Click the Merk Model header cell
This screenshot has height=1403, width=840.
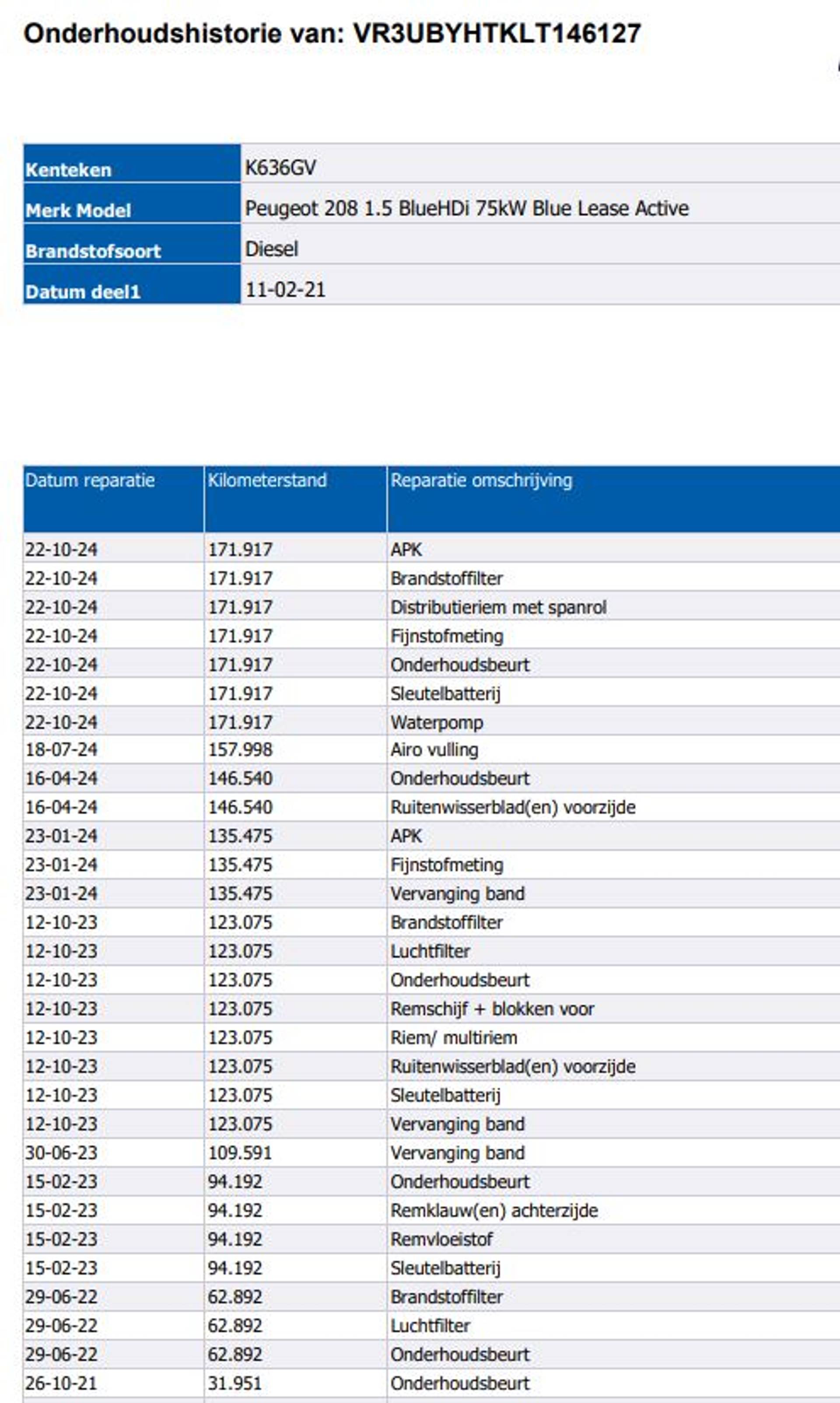[x=78, y=211]
